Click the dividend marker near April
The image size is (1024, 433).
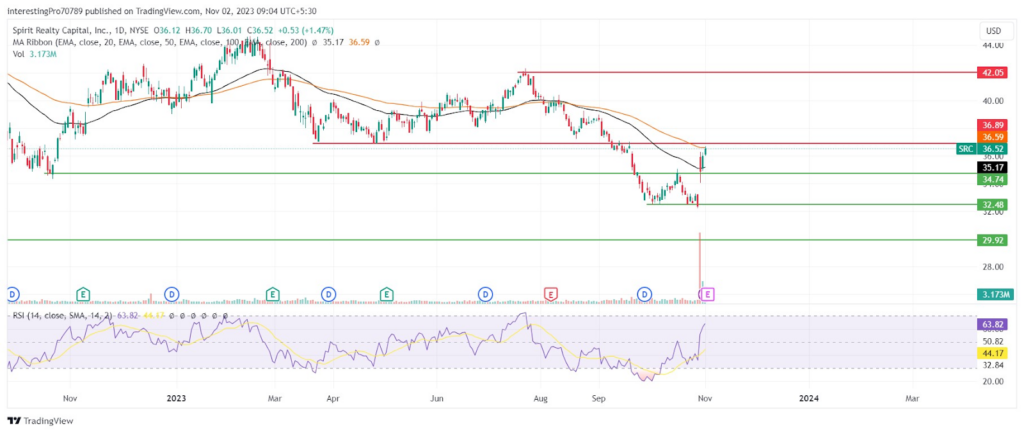[x=328, y=295]
